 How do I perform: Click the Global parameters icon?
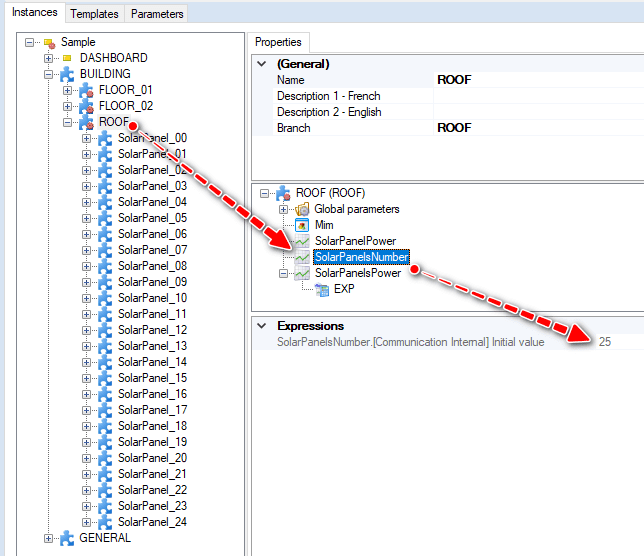302,209
